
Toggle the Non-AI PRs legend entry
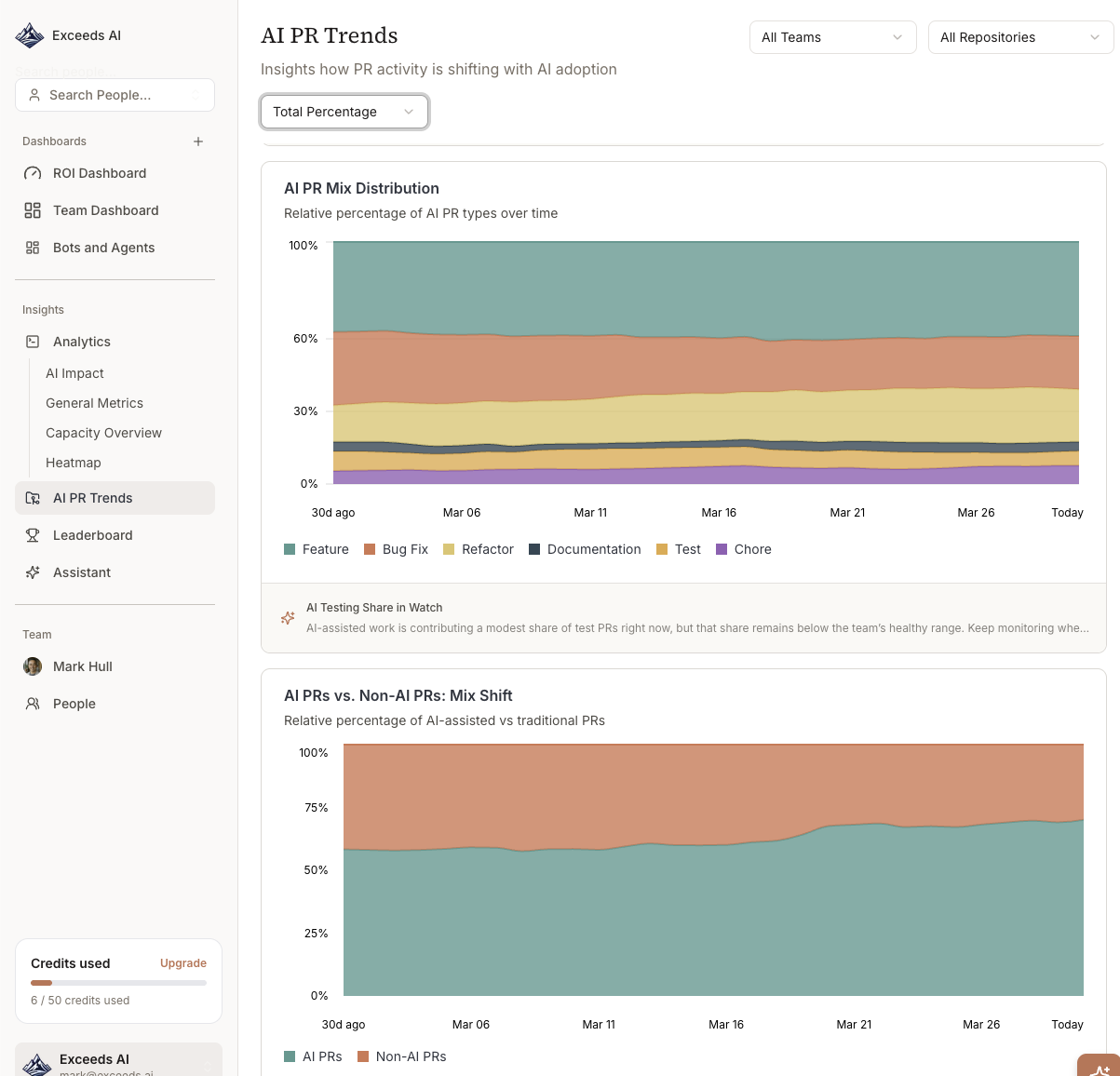[402, 1056]
